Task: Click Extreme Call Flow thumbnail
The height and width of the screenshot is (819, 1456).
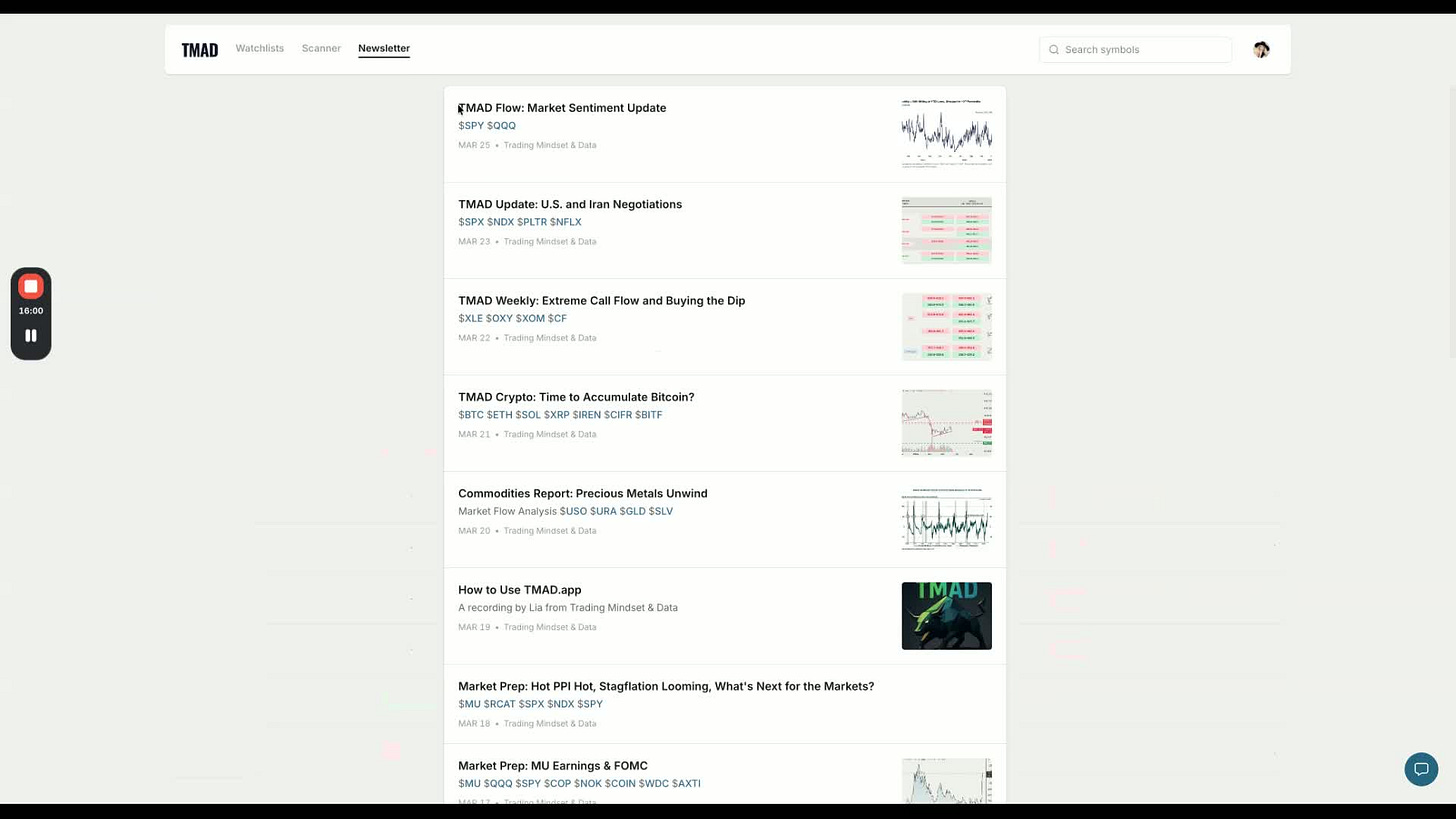Action: [946, 327]
